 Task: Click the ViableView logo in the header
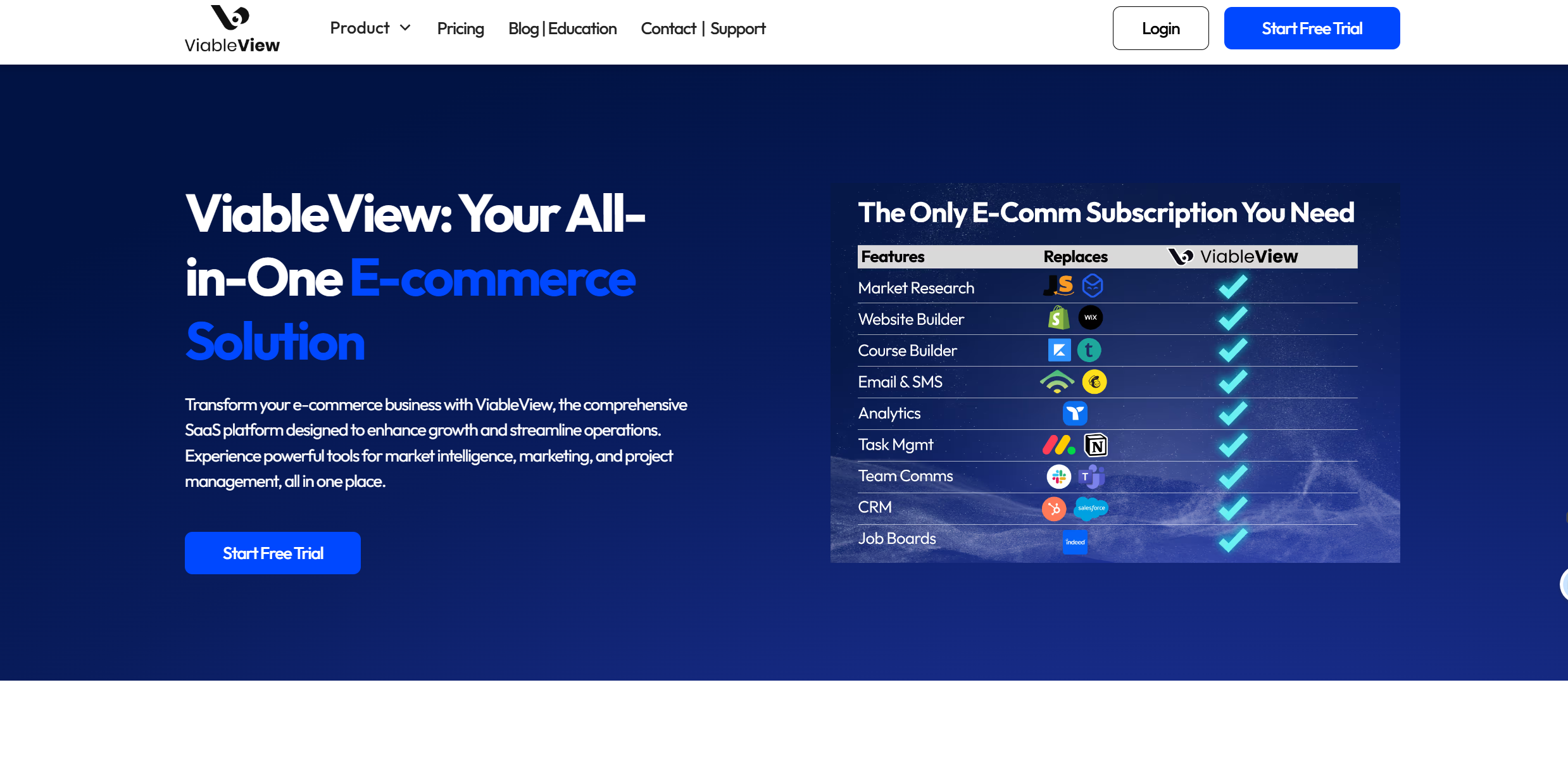click(232, 29)
